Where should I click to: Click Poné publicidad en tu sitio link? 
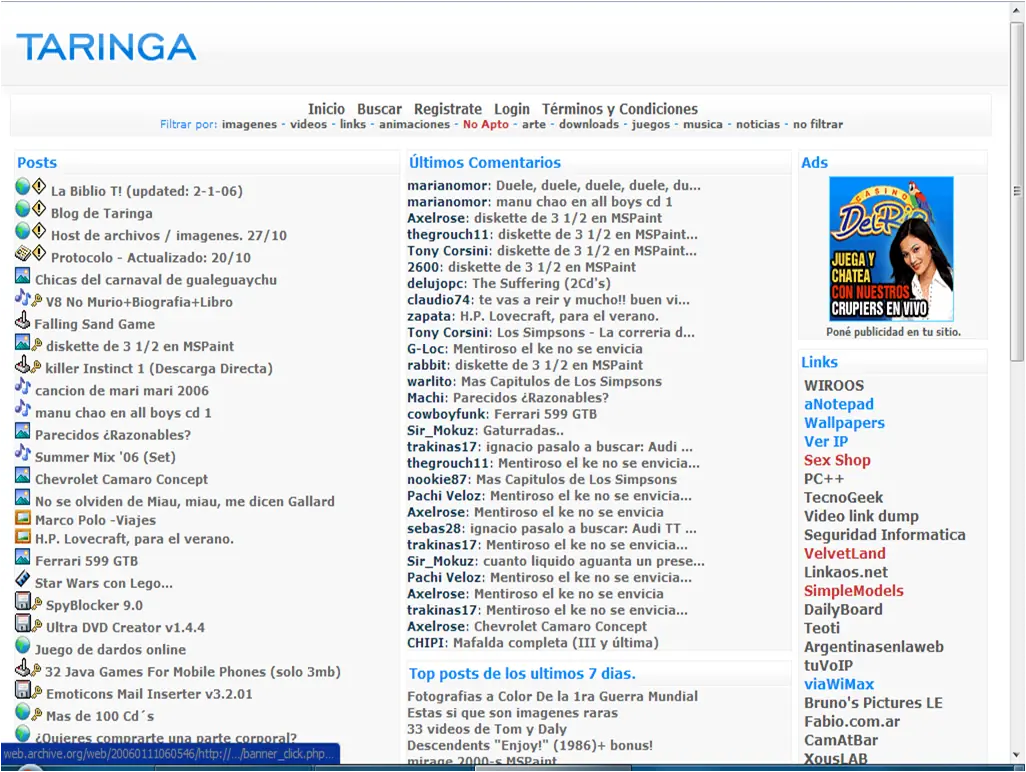893,332
